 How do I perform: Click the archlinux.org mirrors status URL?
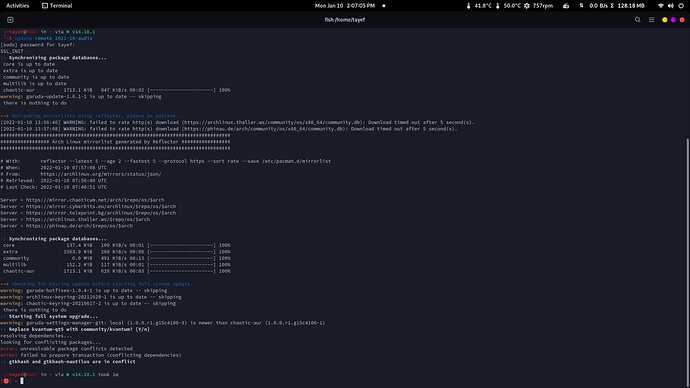[x=101, y=174]
